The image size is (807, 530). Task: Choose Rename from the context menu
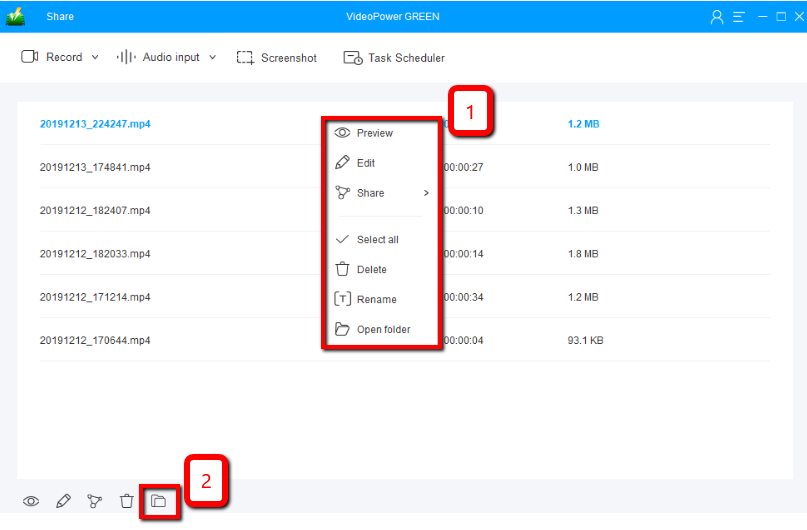[376, 300]
